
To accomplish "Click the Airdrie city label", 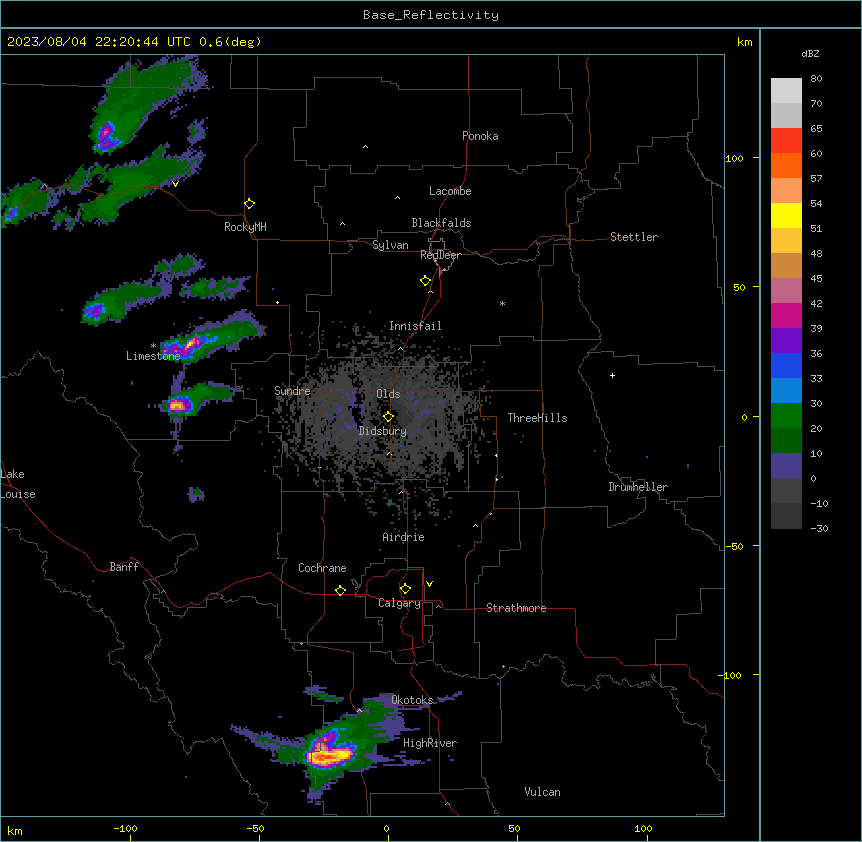I will coord(403,537).
